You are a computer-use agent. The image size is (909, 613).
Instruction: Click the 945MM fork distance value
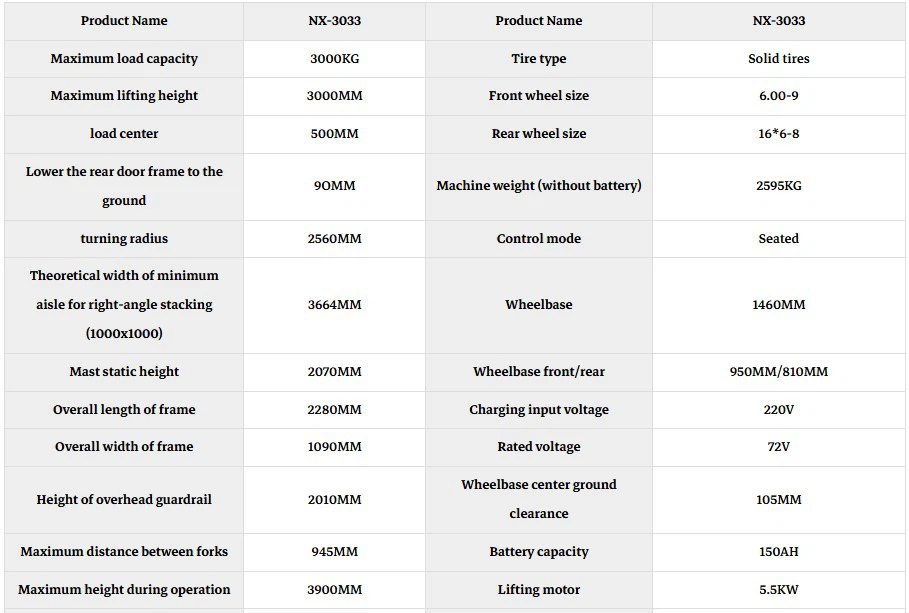coord(334,552)
